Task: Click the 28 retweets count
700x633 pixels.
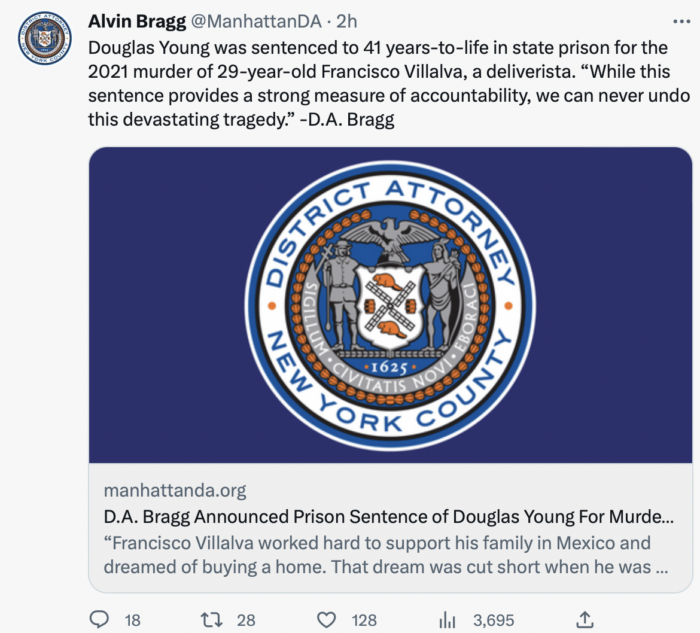Action: [x=246, y=620]
